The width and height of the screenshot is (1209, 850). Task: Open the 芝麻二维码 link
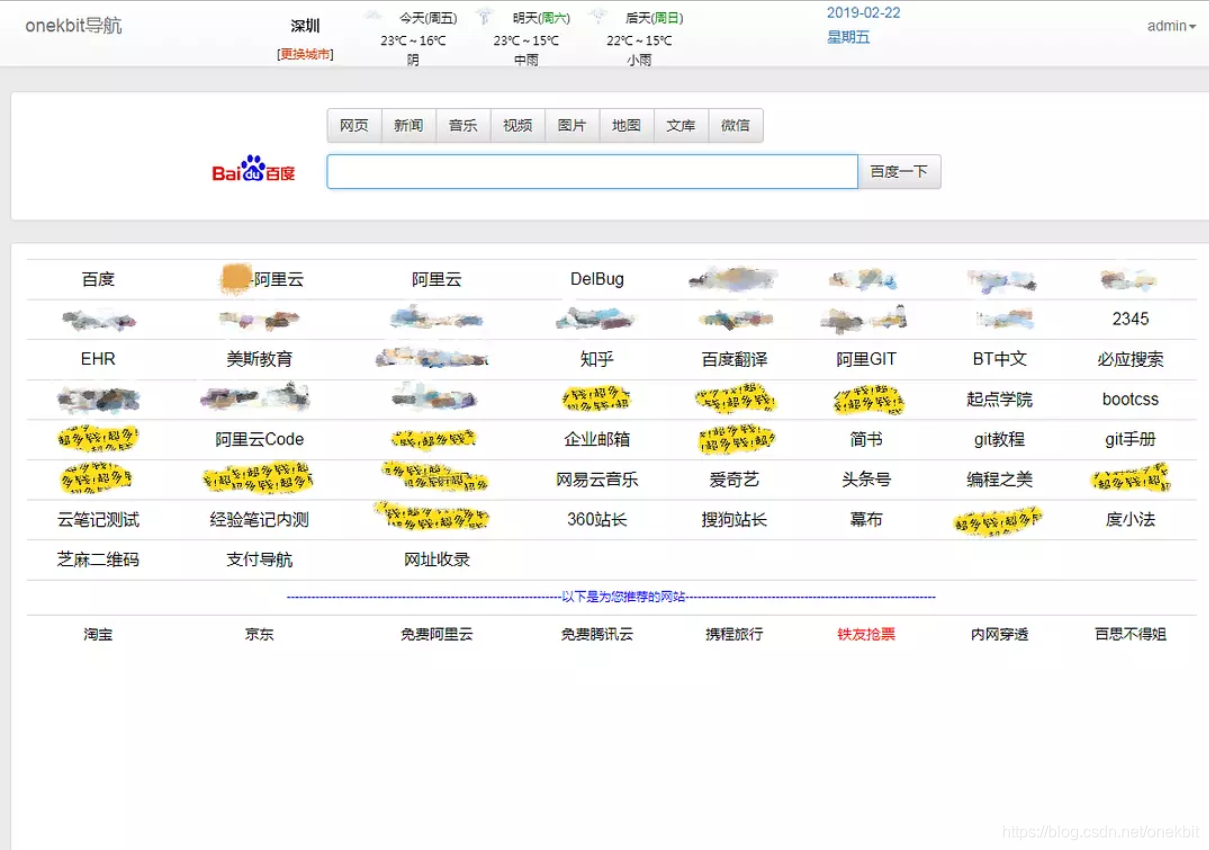(x=98, y=559)
